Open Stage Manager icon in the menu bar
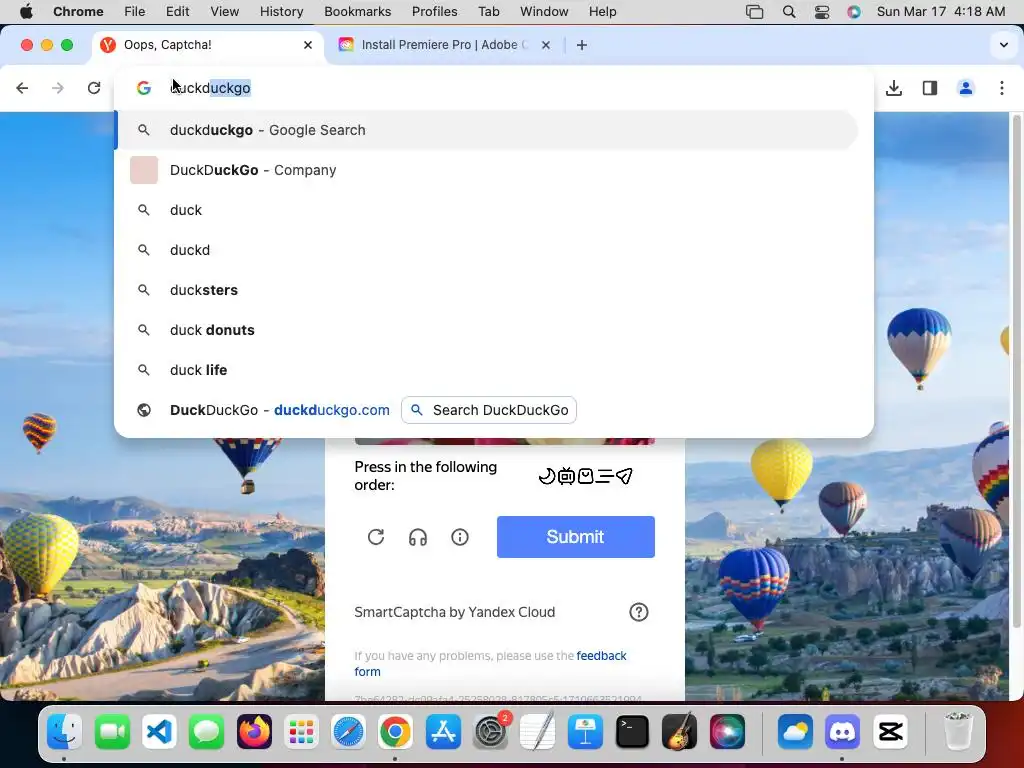Image resolution: width=1024 pixels, height=768 pixels. coord(754,12)
